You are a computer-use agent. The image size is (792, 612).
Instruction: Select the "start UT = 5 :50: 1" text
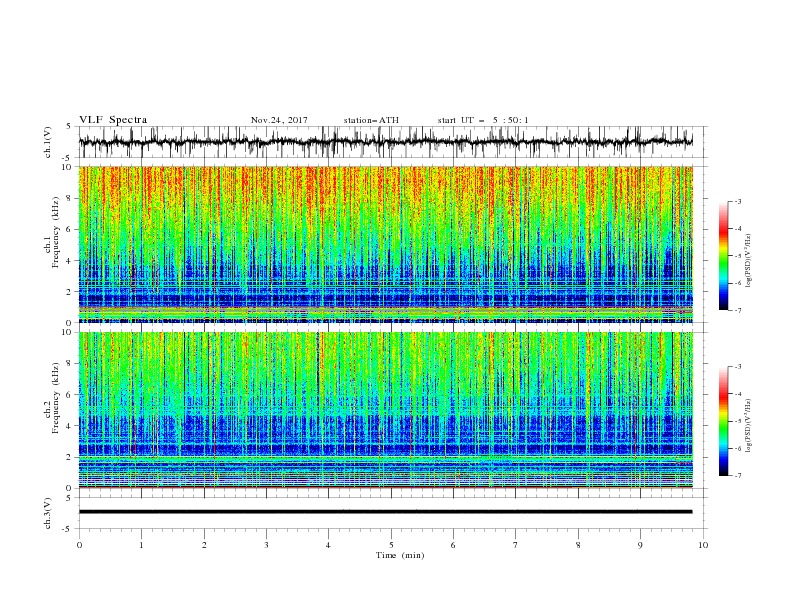[x=483, y=120]
